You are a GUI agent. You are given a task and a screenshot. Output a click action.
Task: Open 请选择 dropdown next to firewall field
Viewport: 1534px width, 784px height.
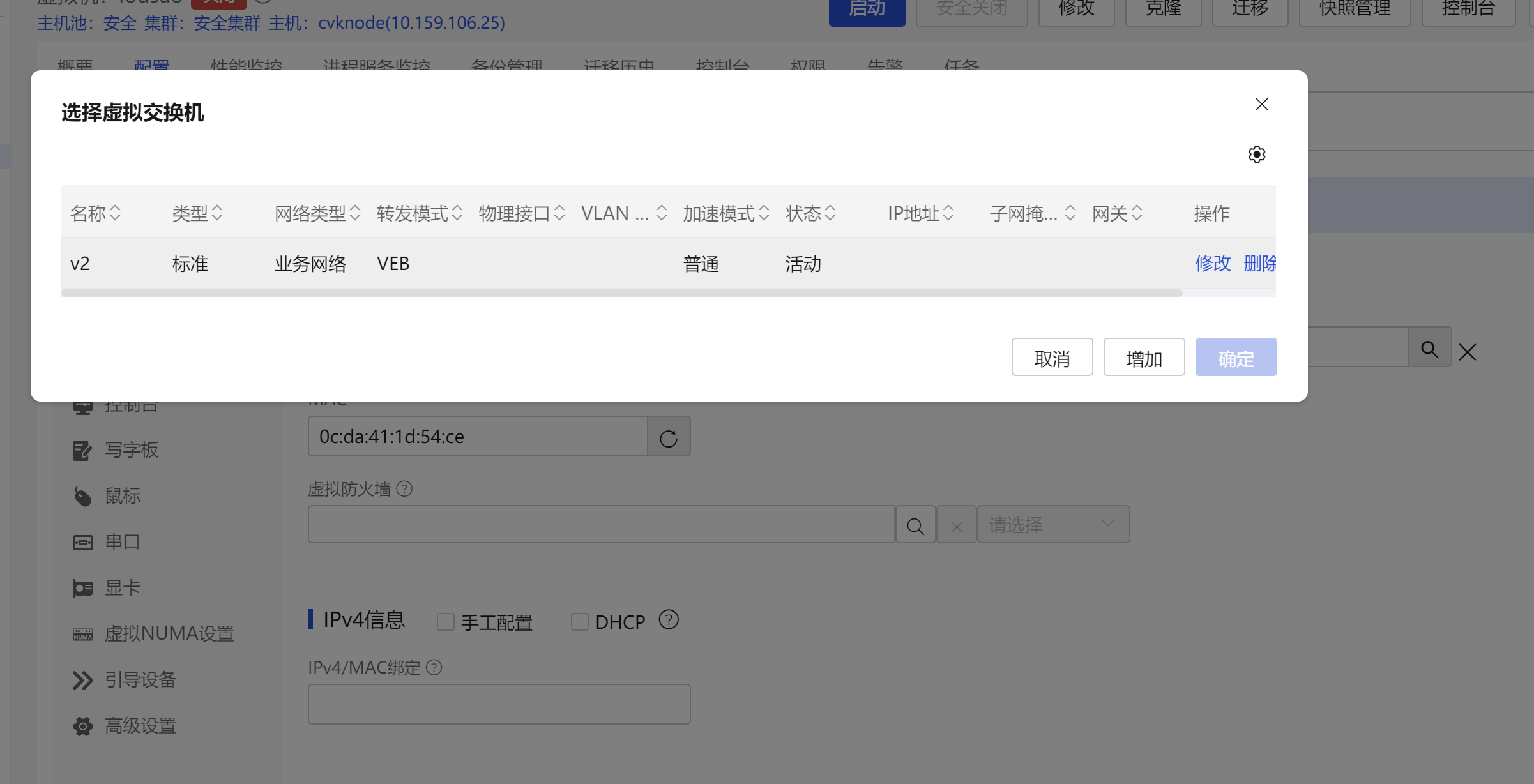point(1052,525)
